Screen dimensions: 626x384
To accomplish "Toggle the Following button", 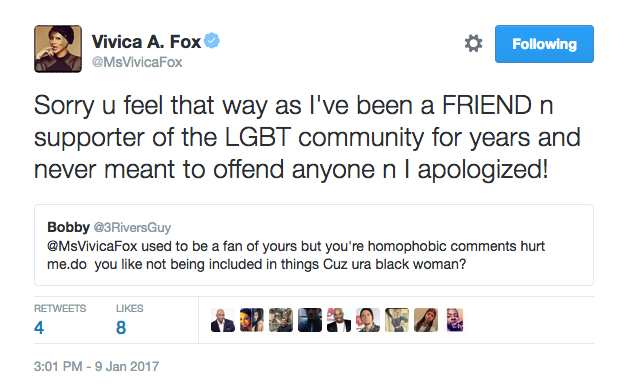I will [544, 44].
